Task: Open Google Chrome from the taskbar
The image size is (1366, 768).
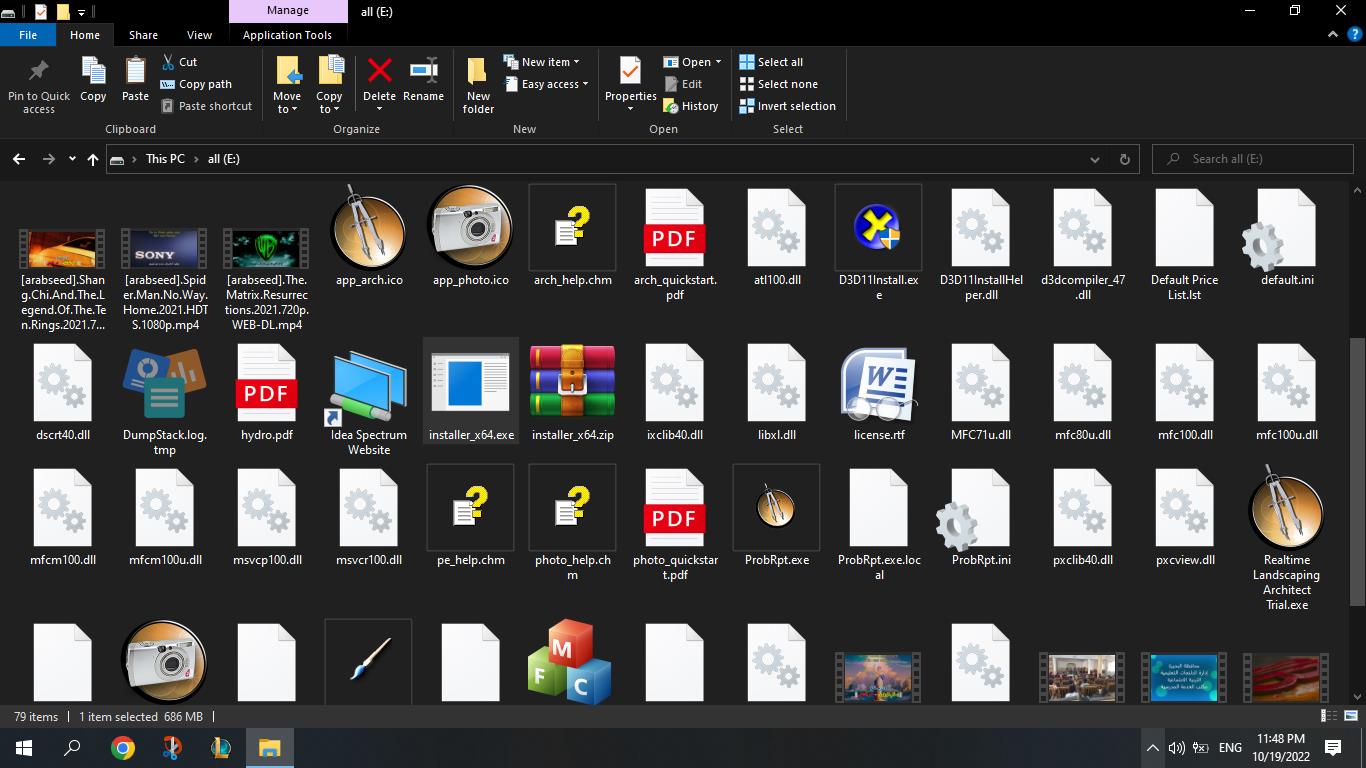Action: tap(123, 747)
